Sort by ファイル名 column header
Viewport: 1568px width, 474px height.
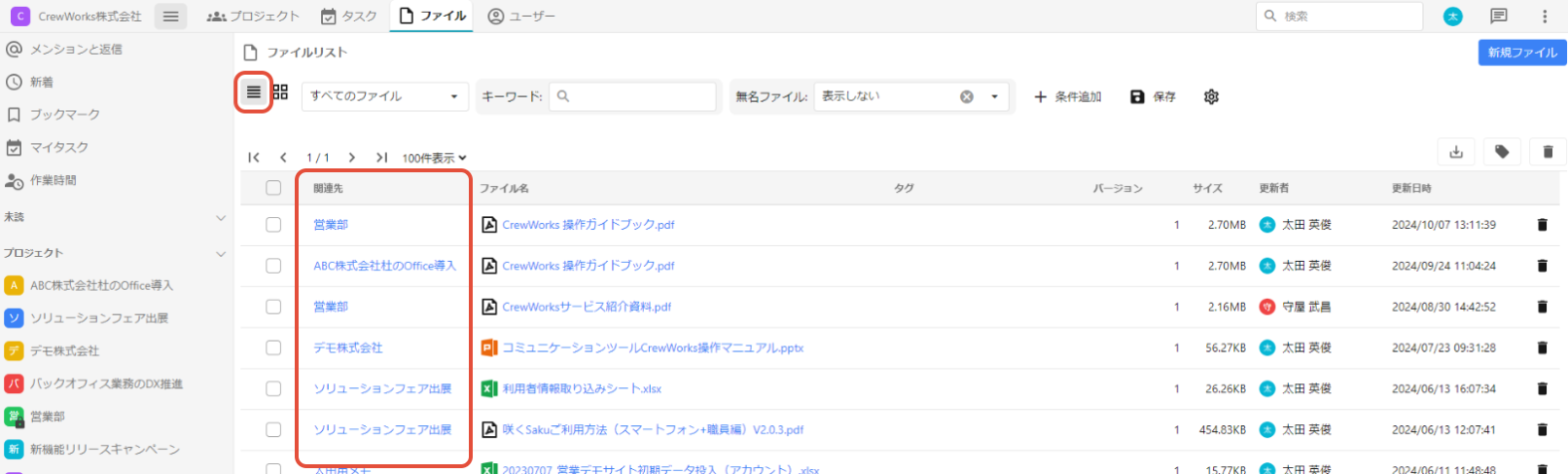coord(504,188)
